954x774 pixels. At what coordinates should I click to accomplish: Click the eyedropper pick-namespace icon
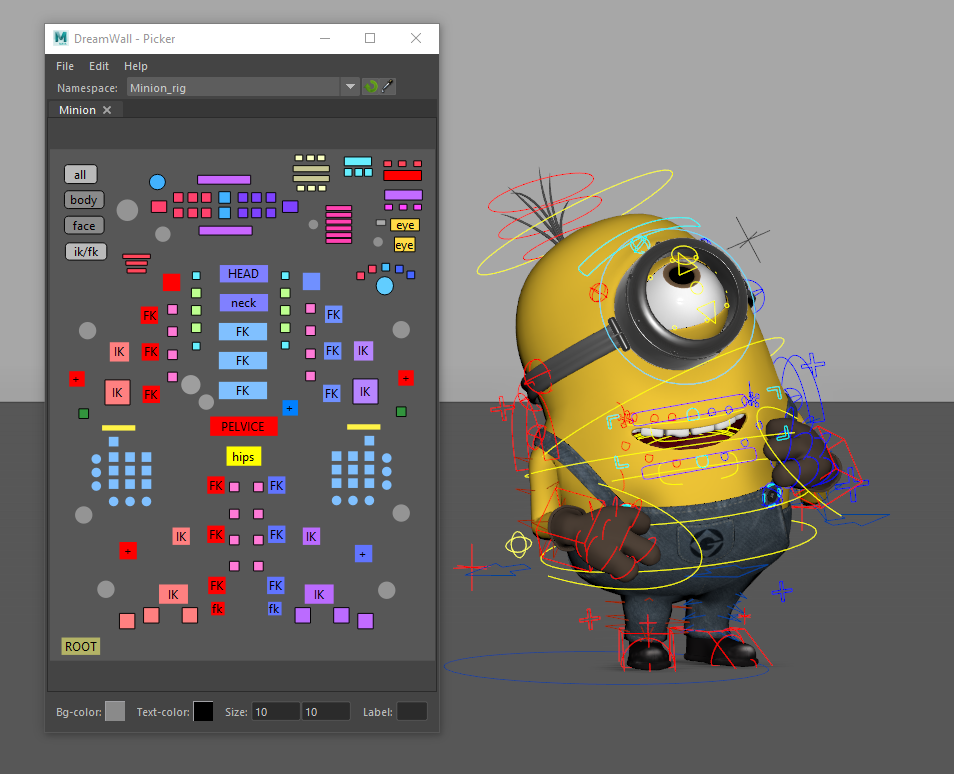[388, 87]
